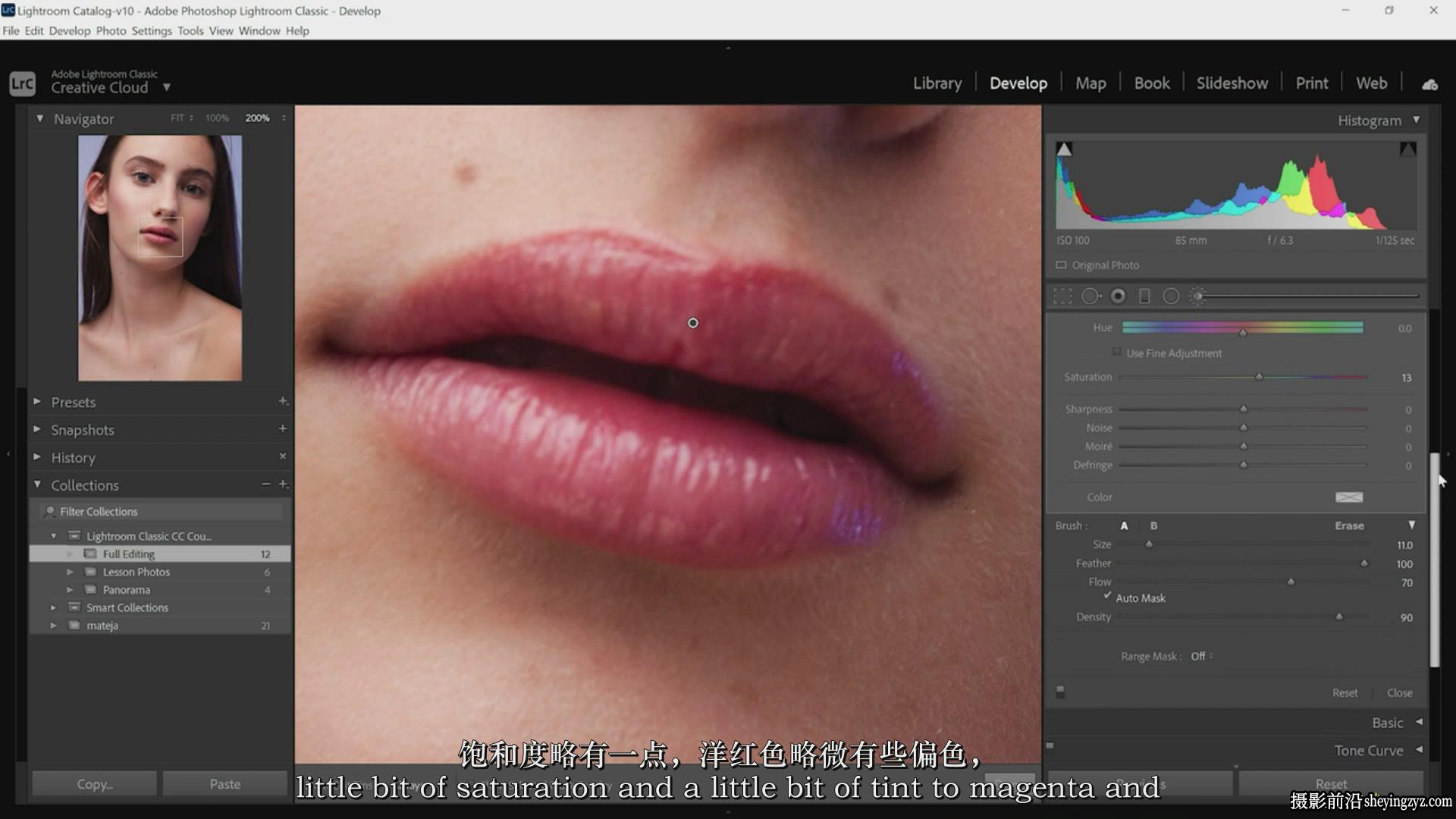Click the brush edit pin on lips
The width and height of the screenshot is (1456, 819).
click(x=693, y=323)
